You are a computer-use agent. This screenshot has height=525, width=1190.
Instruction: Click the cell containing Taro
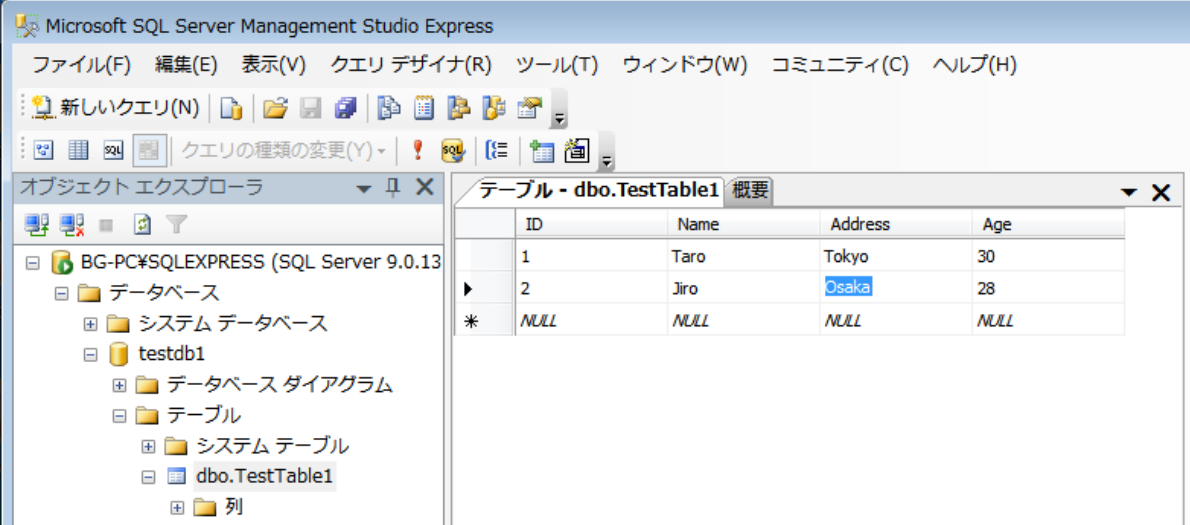click(744, 256)
